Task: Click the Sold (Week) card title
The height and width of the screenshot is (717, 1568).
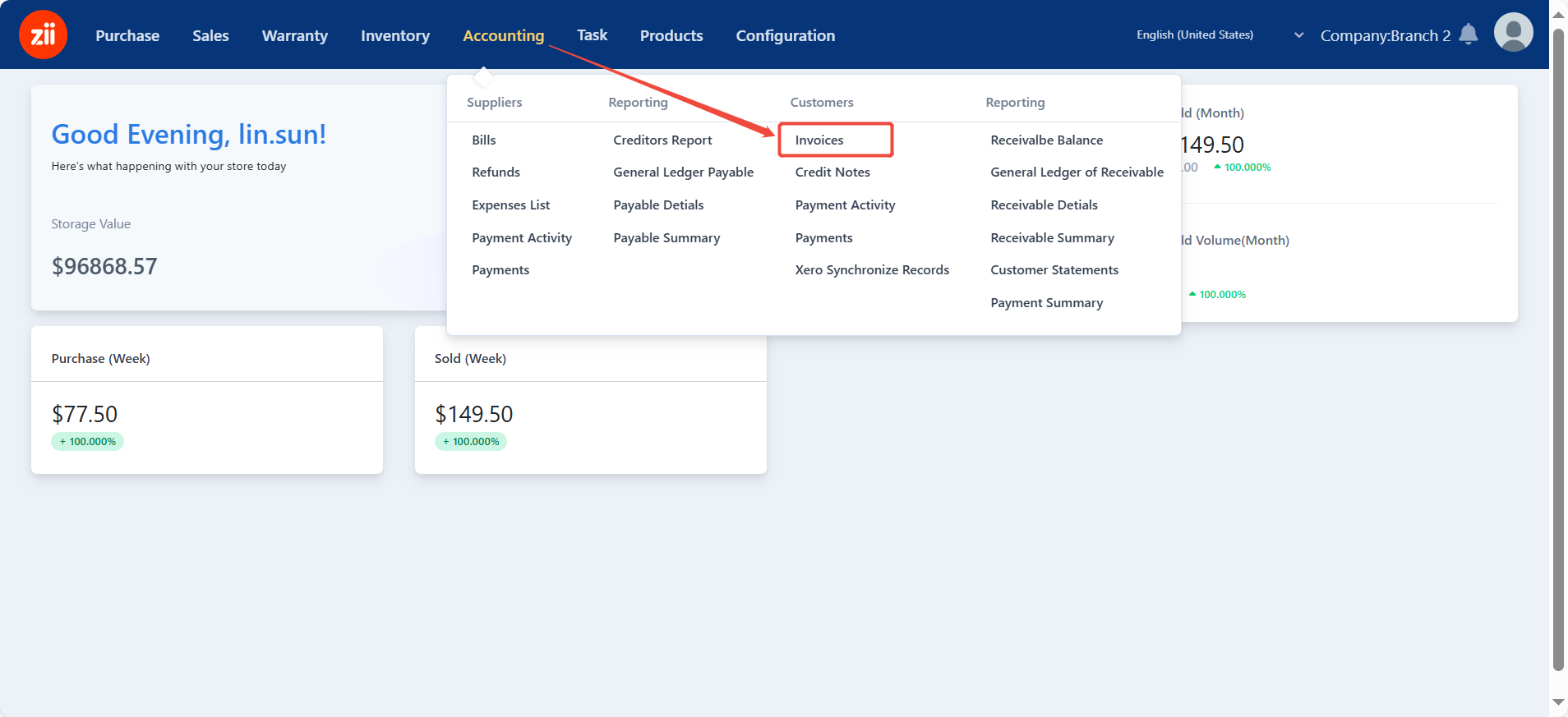Action: point(470,358)
